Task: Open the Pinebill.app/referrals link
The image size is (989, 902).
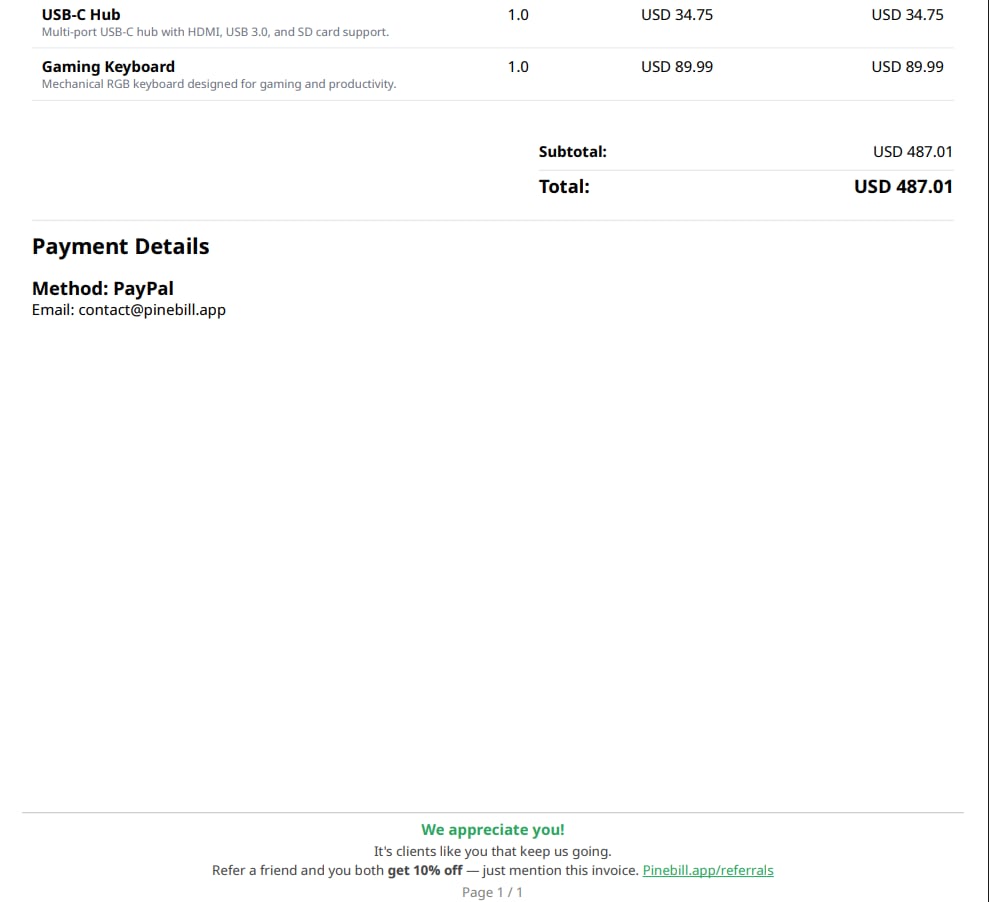Action: (x=708, y=870)
